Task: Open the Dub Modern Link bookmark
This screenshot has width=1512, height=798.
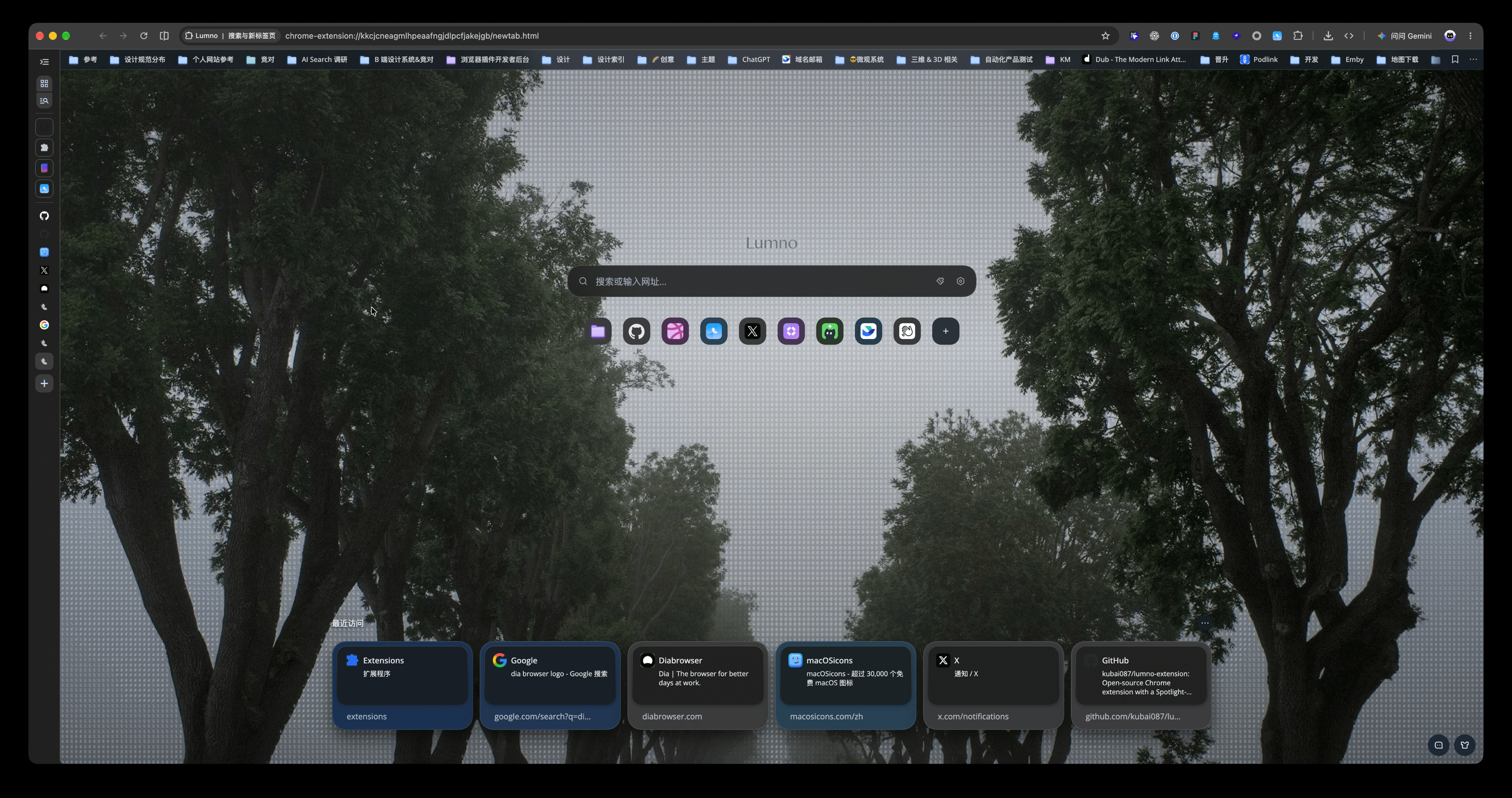Action: click(x=1134, y=59)
